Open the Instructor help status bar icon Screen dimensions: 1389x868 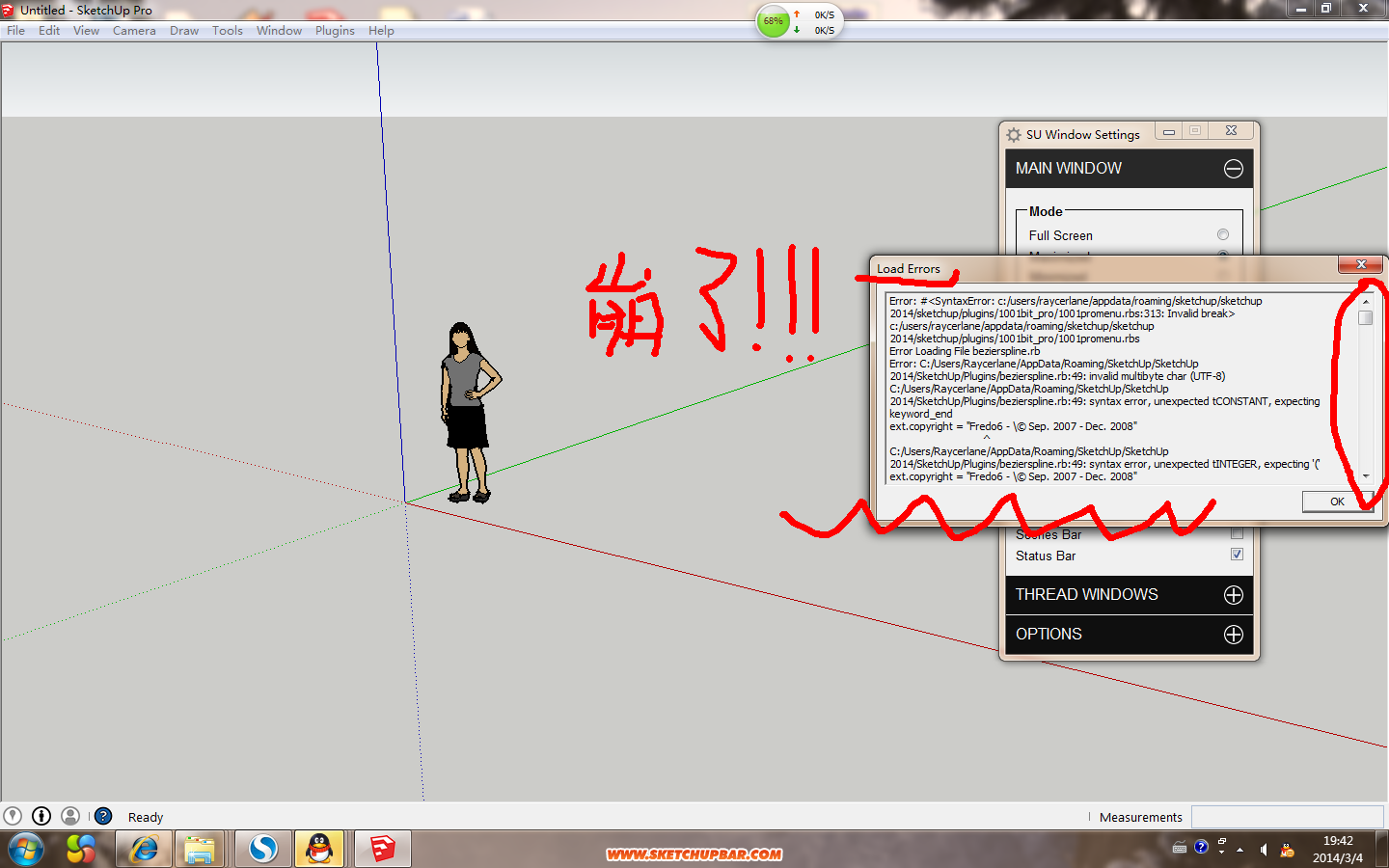[x=103, y=816]
